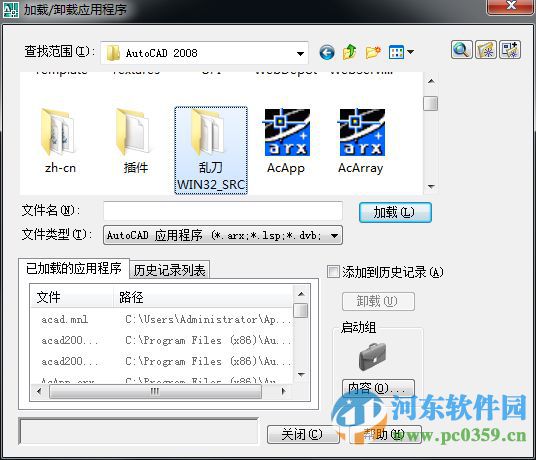Select the AcApp arx file
This screenshot has width=536, height=460.
[286, 141]
